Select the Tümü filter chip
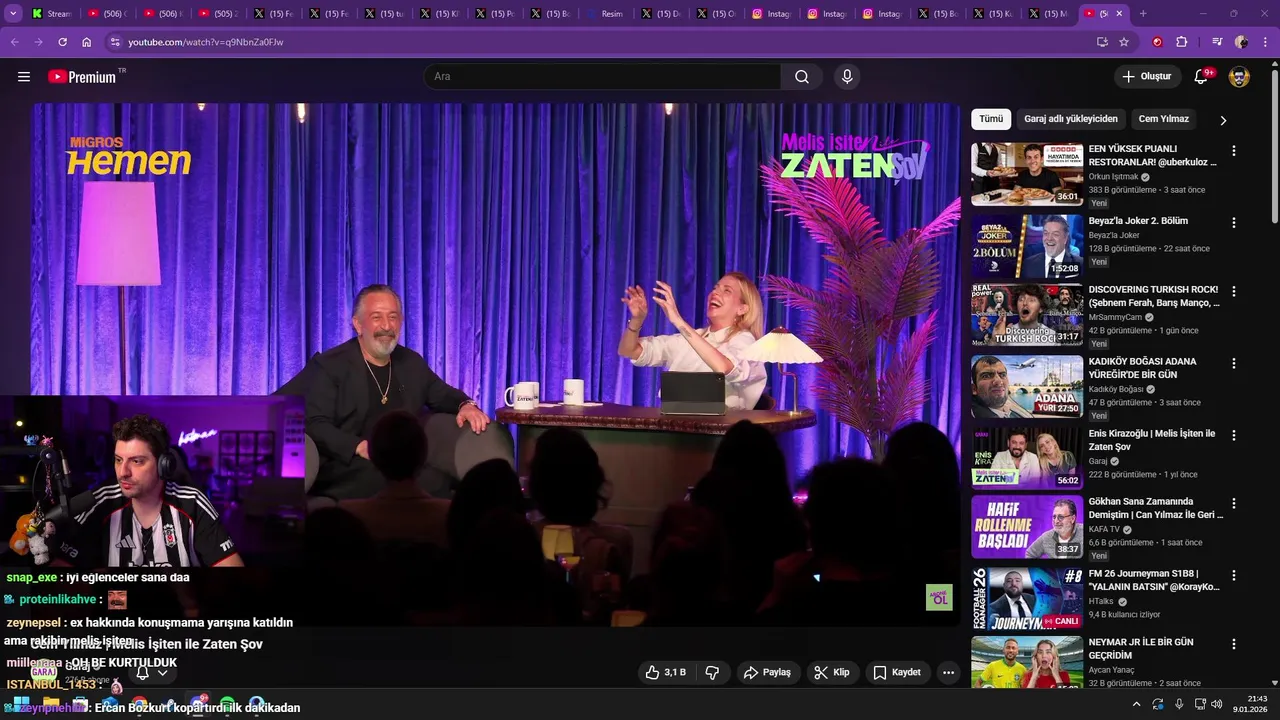This screenshot has height=720, width=1280. click(x=991, y=119)
